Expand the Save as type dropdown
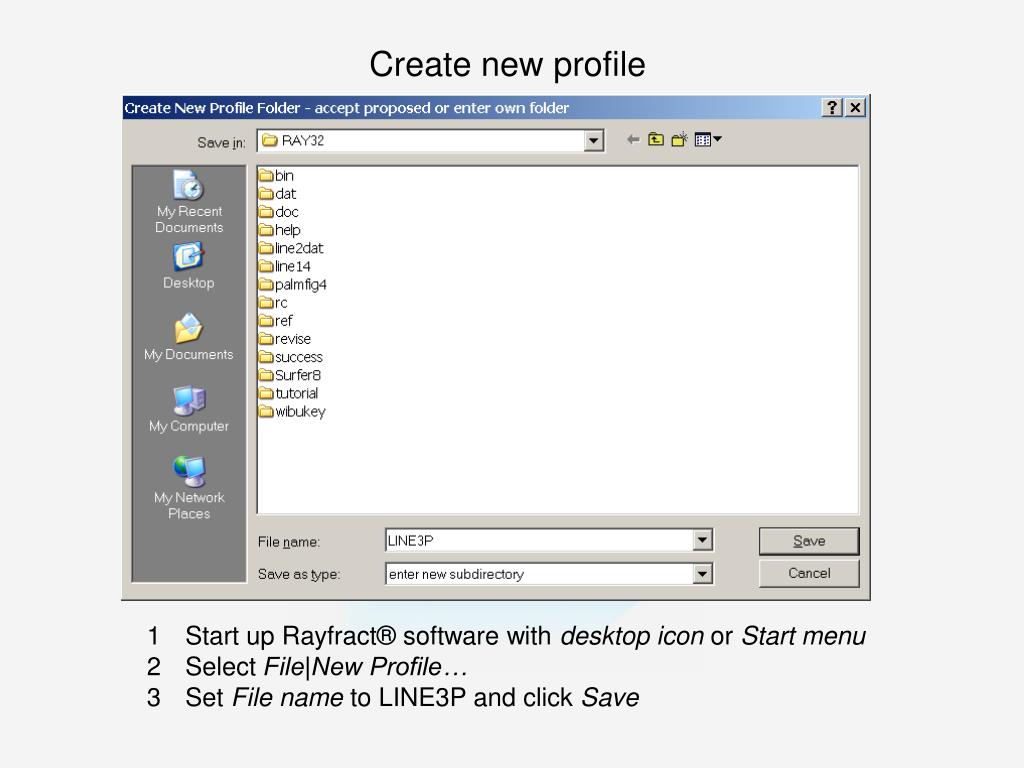Screen dimensions: 1024x768 (702, 574)
